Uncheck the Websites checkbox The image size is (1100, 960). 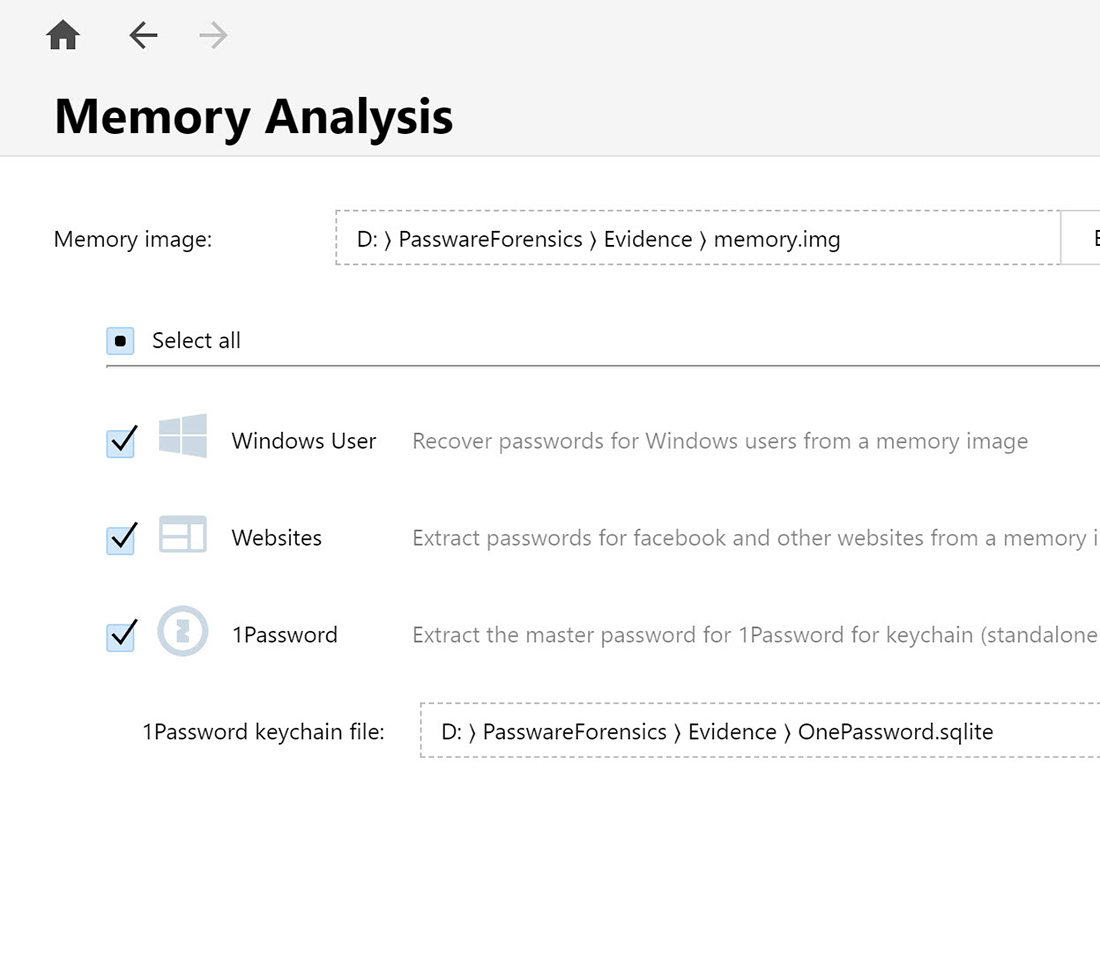(x=121, y=539)
